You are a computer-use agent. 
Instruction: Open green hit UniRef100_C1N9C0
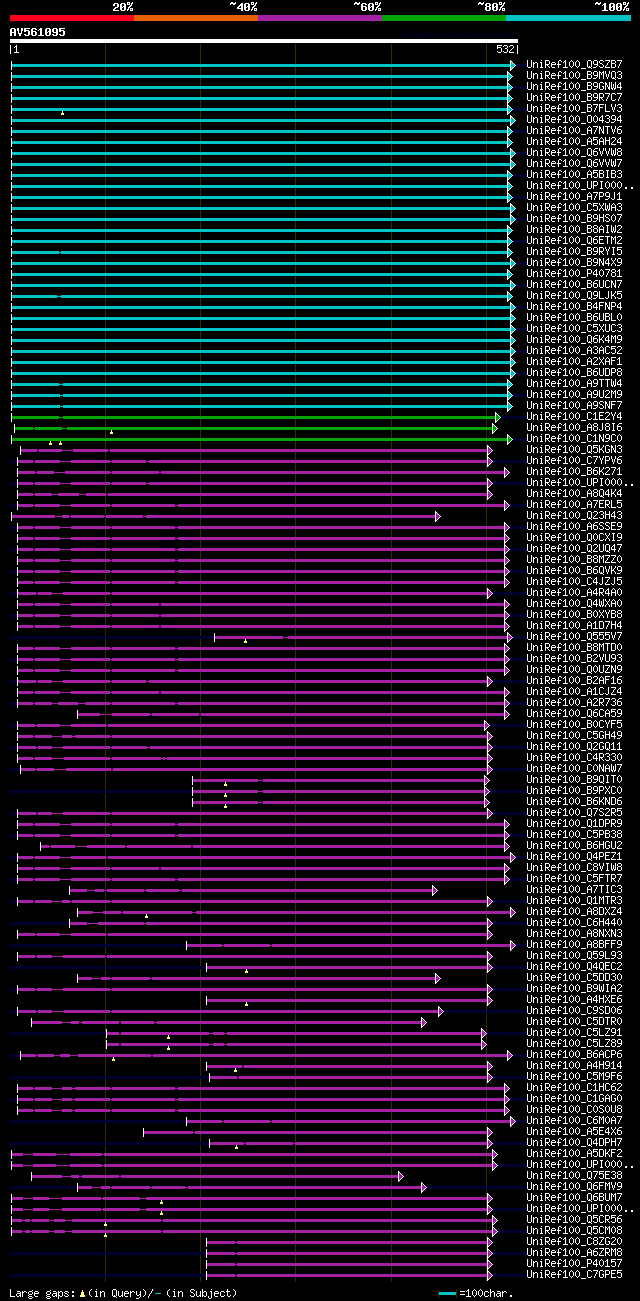(573, 438)
